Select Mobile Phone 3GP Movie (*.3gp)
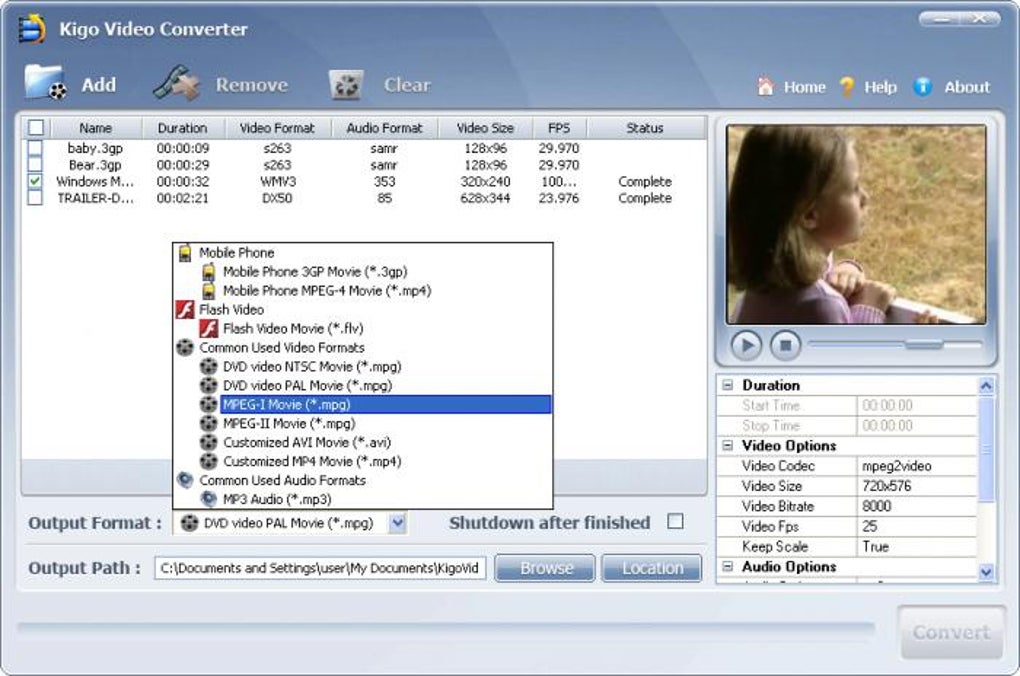1020x676 pixels. (x=315, y=271)
